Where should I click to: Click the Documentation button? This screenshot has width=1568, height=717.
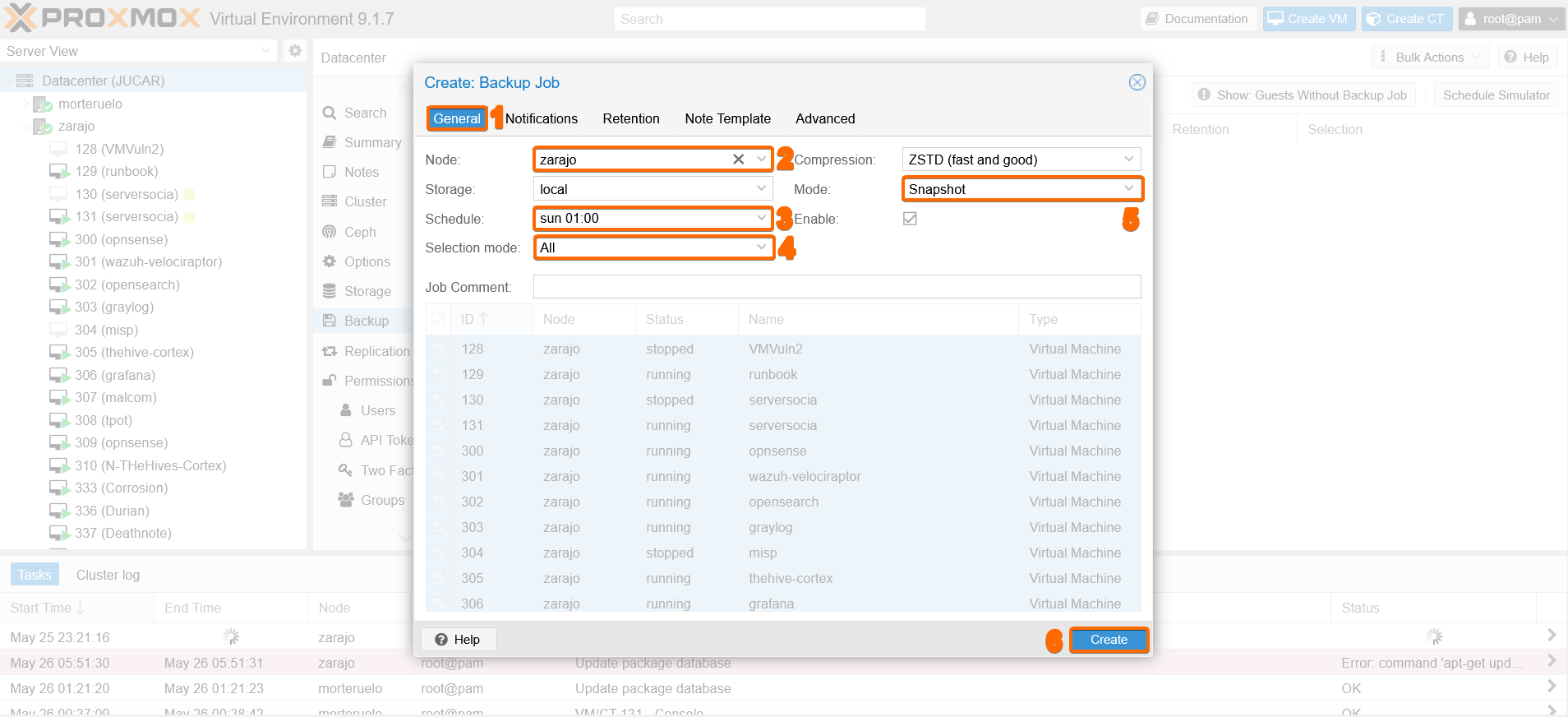point(1198,19)
